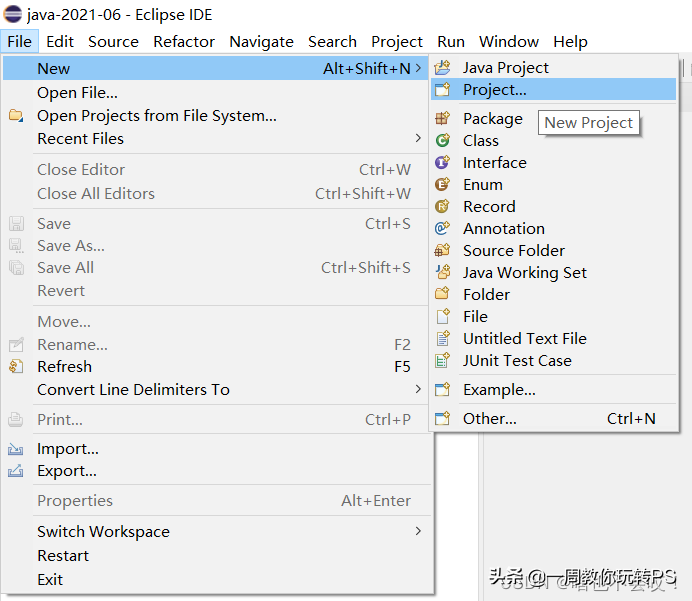The height and width of the screenshot is (601, 692).
Task: Select Package label in submenu
Action: [493, 118]
